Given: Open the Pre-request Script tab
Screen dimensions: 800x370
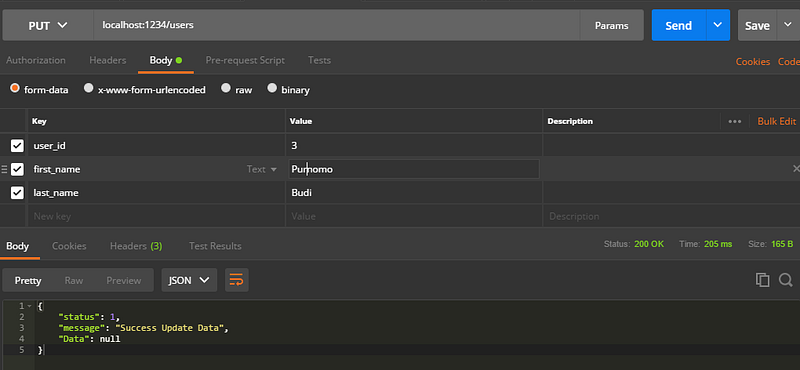Looking at the screenshot, I should click(245, 60).
